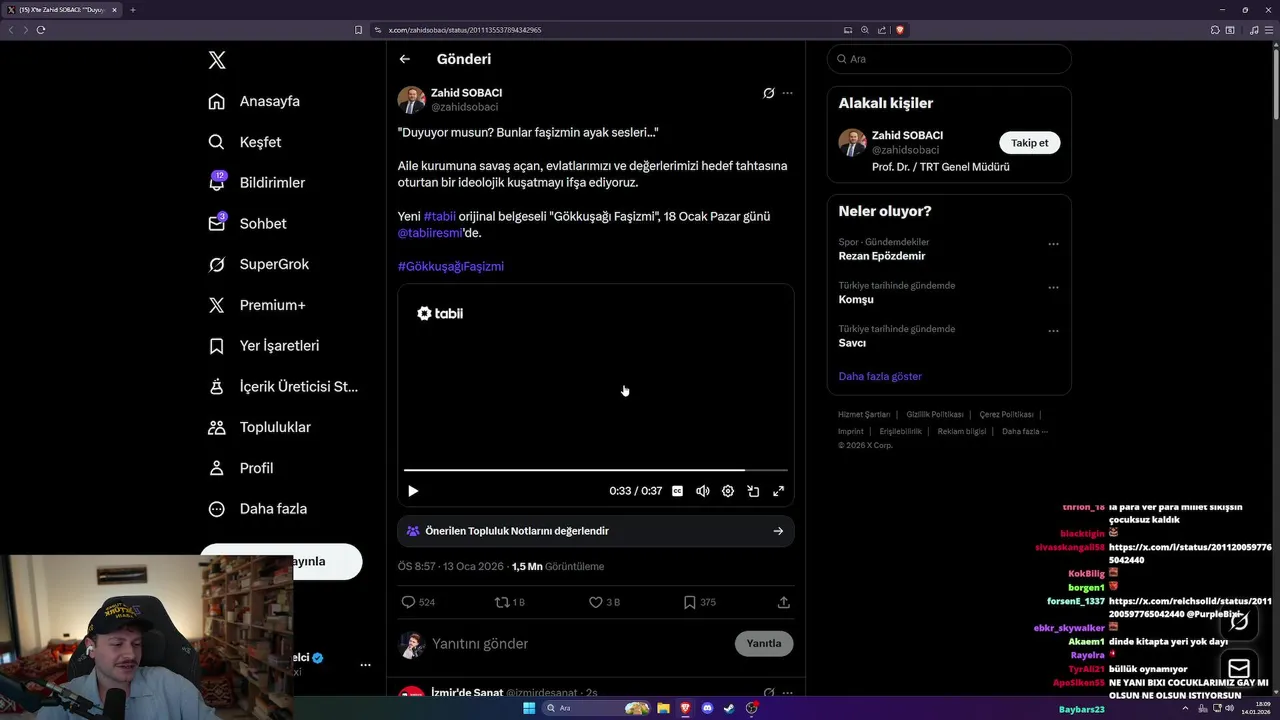Open Sohbet messages
The image size is (1280, 720).
[x=247, y=224]
